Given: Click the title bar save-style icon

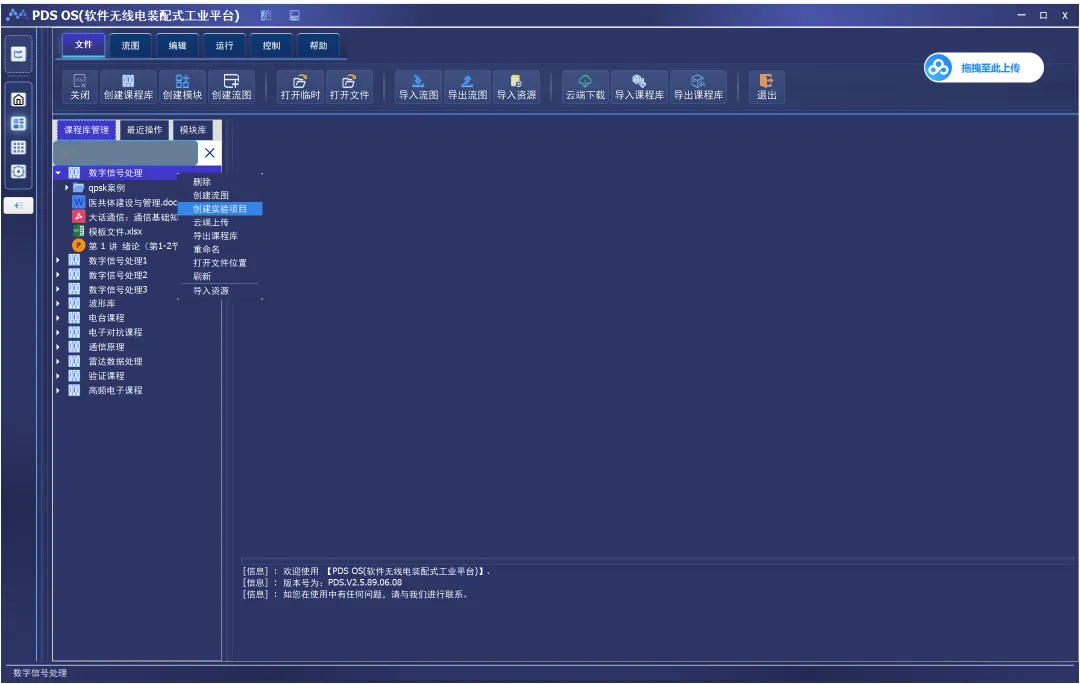Looking at the screenshot, I should 294,15.
